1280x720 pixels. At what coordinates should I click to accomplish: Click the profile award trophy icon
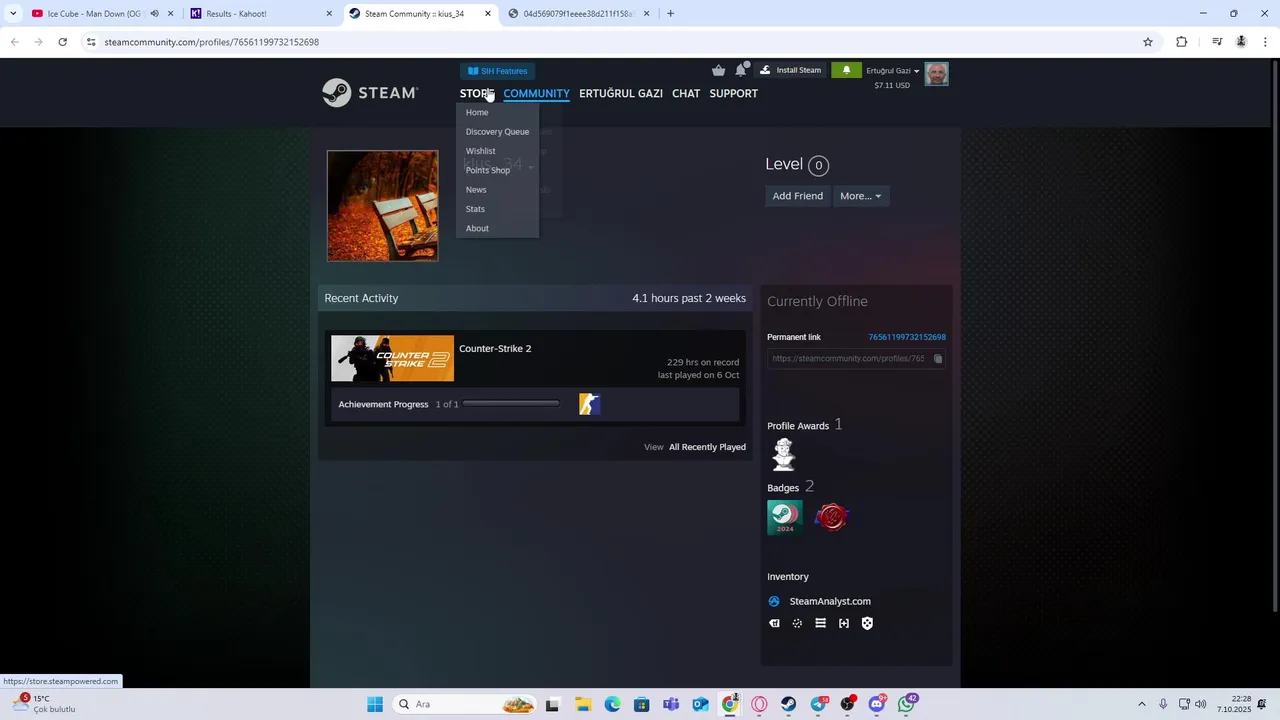(784, 455)
